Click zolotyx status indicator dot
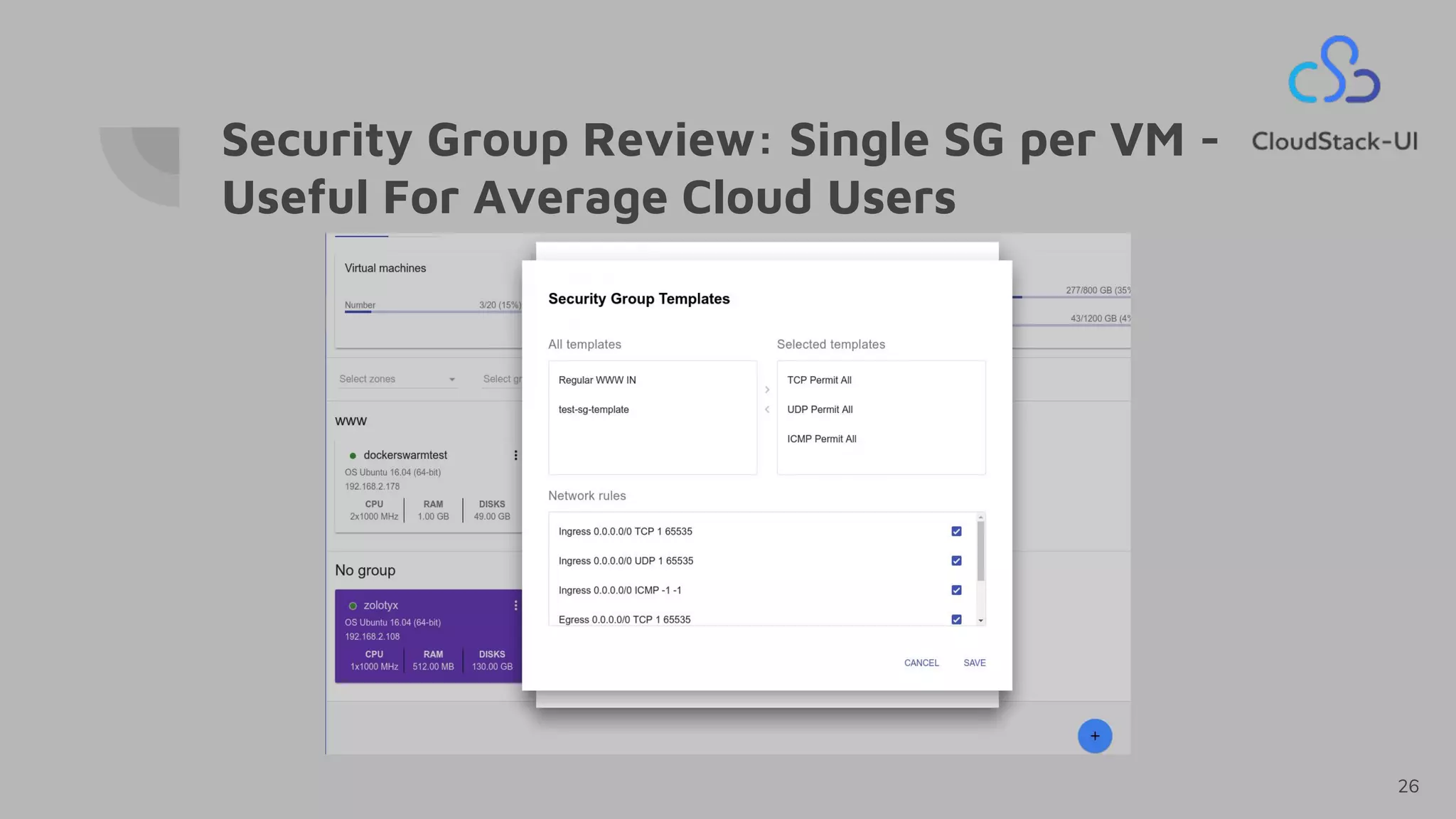Viewport: 1456px width, 819px height. coord(353,606)
